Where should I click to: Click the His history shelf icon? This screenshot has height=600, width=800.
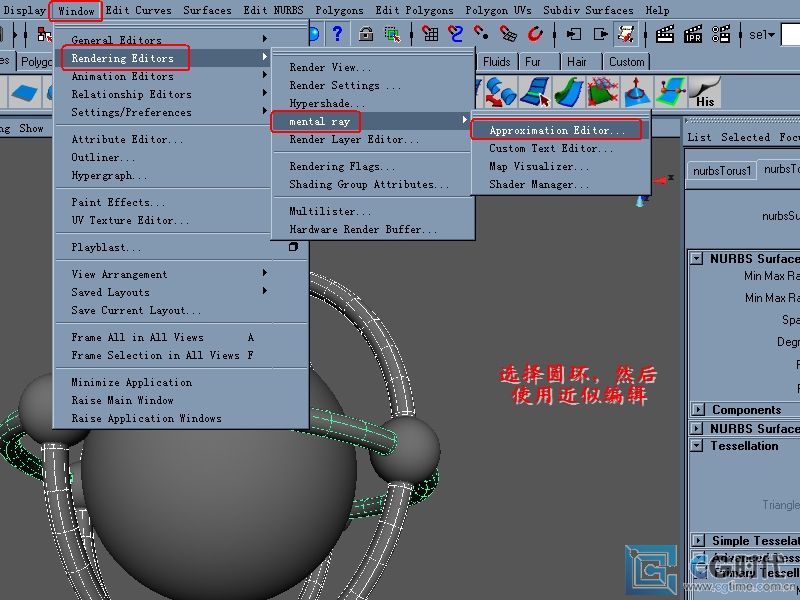[x=705, y=92]
